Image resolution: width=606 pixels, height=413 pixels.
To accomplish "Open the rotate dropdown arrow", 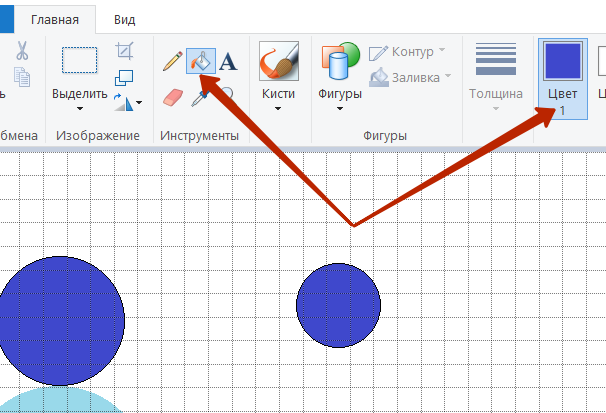I will [x=139, y=102].
